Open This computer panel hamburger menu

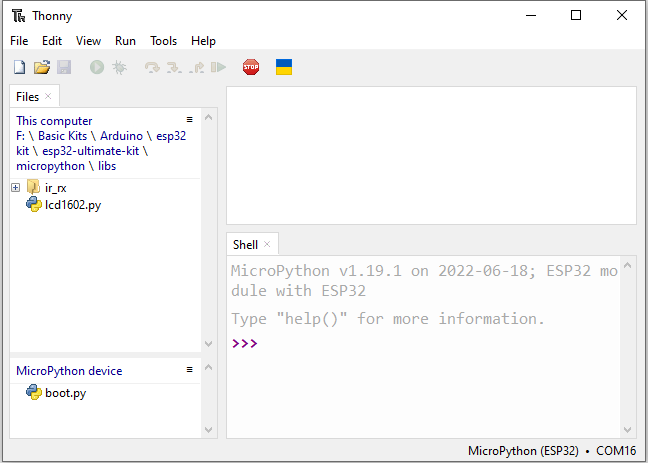pos(190,119)
